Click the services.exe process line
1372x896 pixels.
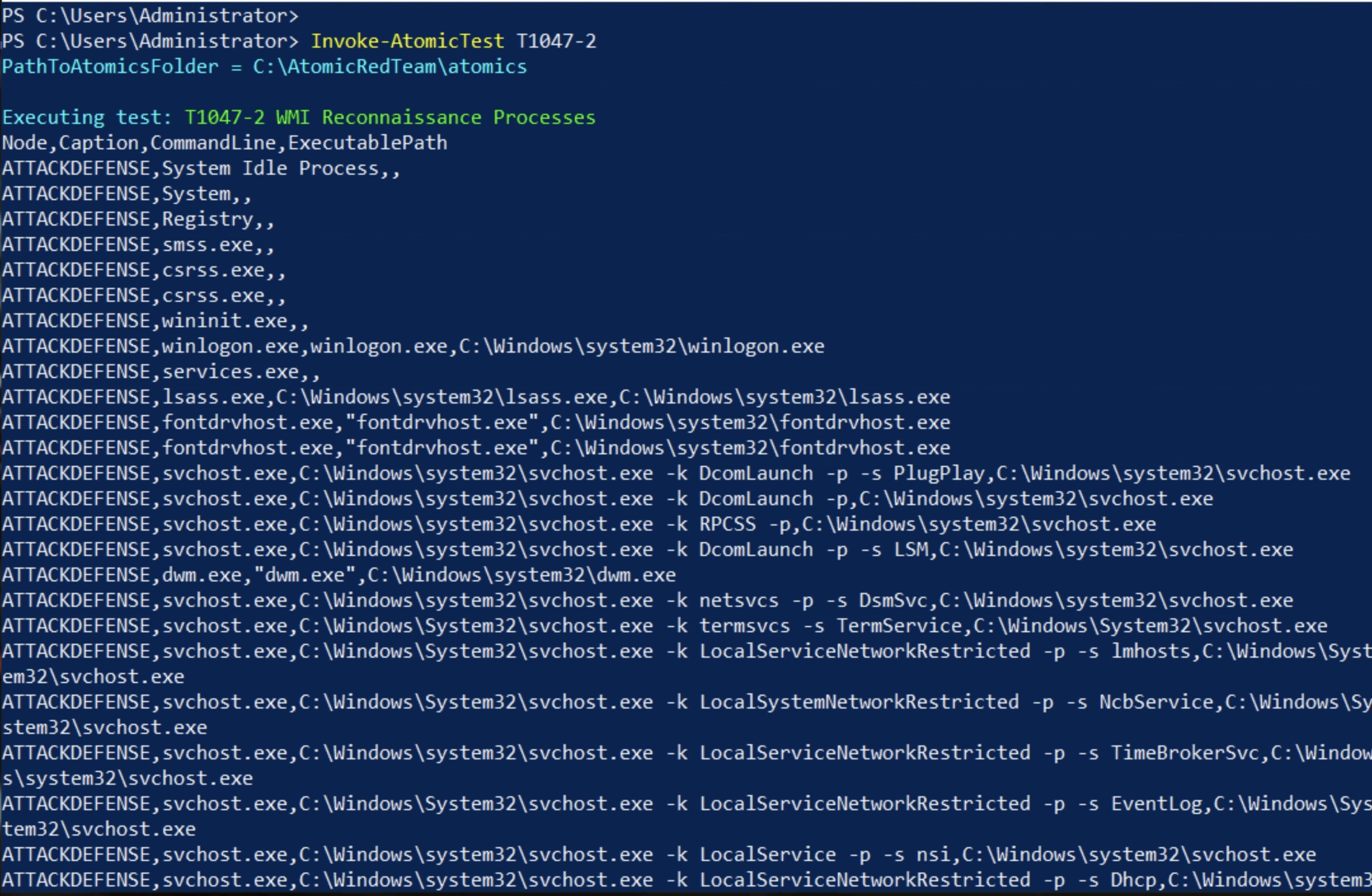[161, 372]
